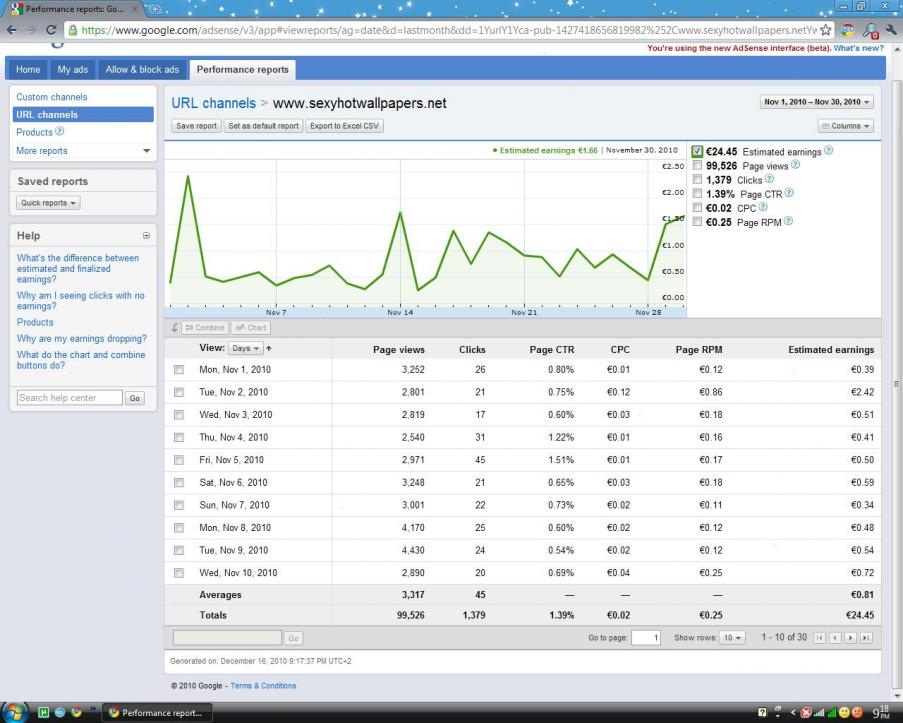Tick the Clicks metric checkbox

pos(698,179)
